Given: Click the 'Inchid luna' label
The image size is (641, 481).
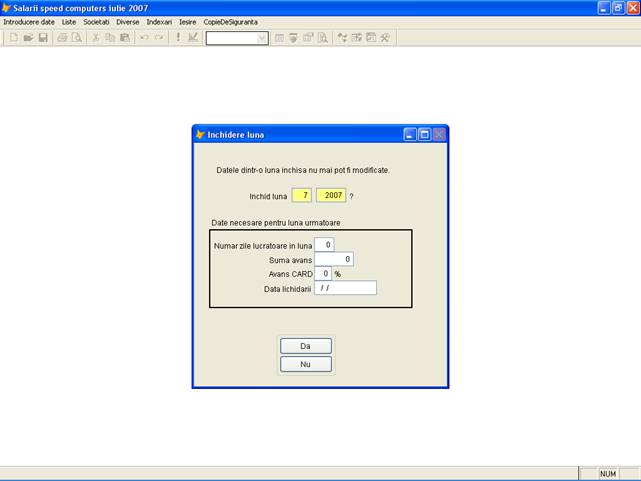Looking at the screenshot, I should click(x=268, y=197).
